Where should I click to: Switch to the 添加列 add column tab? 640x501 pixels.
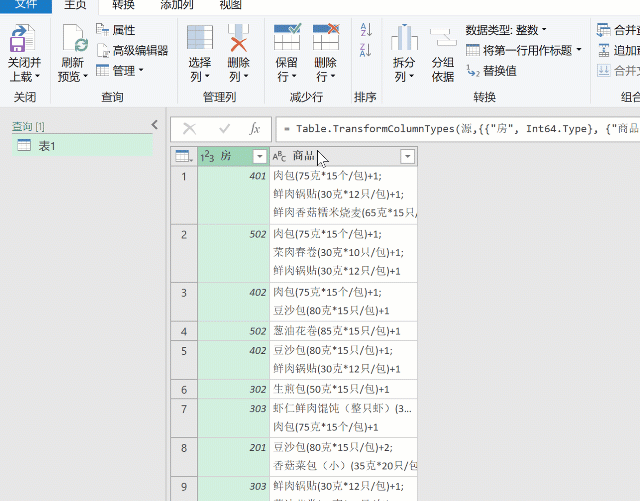tap(176, 5)
